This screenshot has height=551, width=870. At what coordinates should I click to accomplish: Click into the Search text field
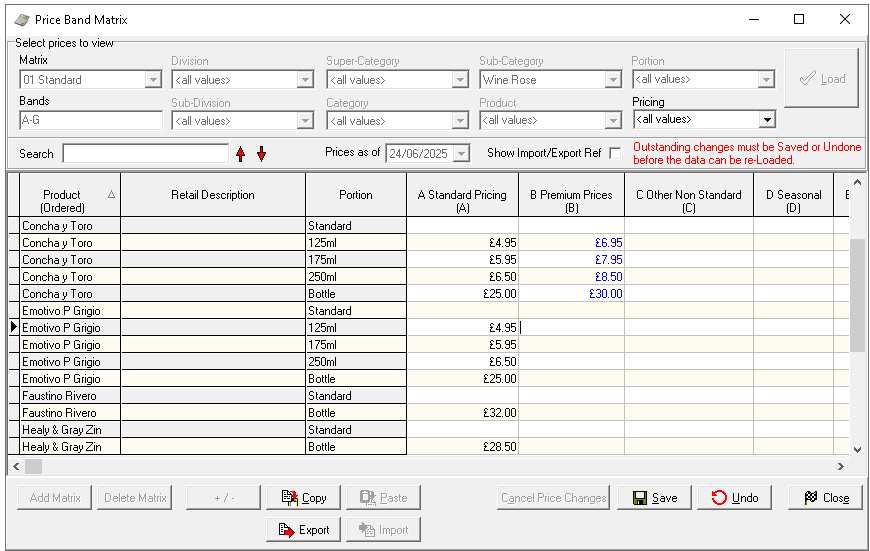click(x=145, y=154)
